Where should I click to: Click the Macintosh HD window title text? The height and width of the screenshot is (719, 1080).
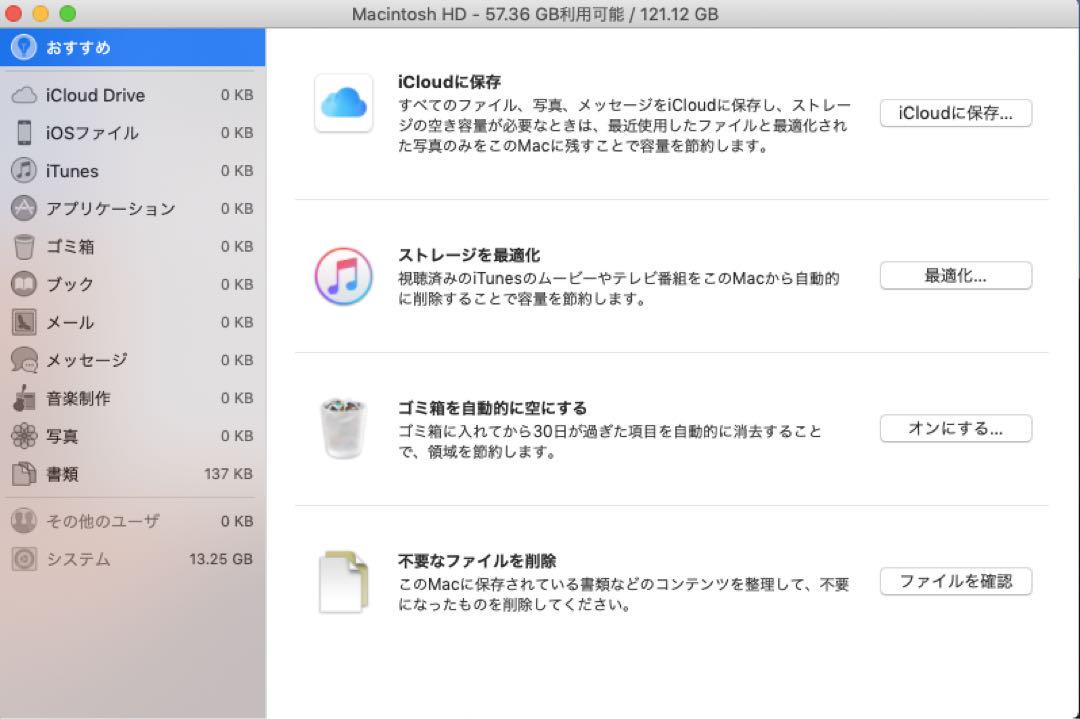coord(534,14)
